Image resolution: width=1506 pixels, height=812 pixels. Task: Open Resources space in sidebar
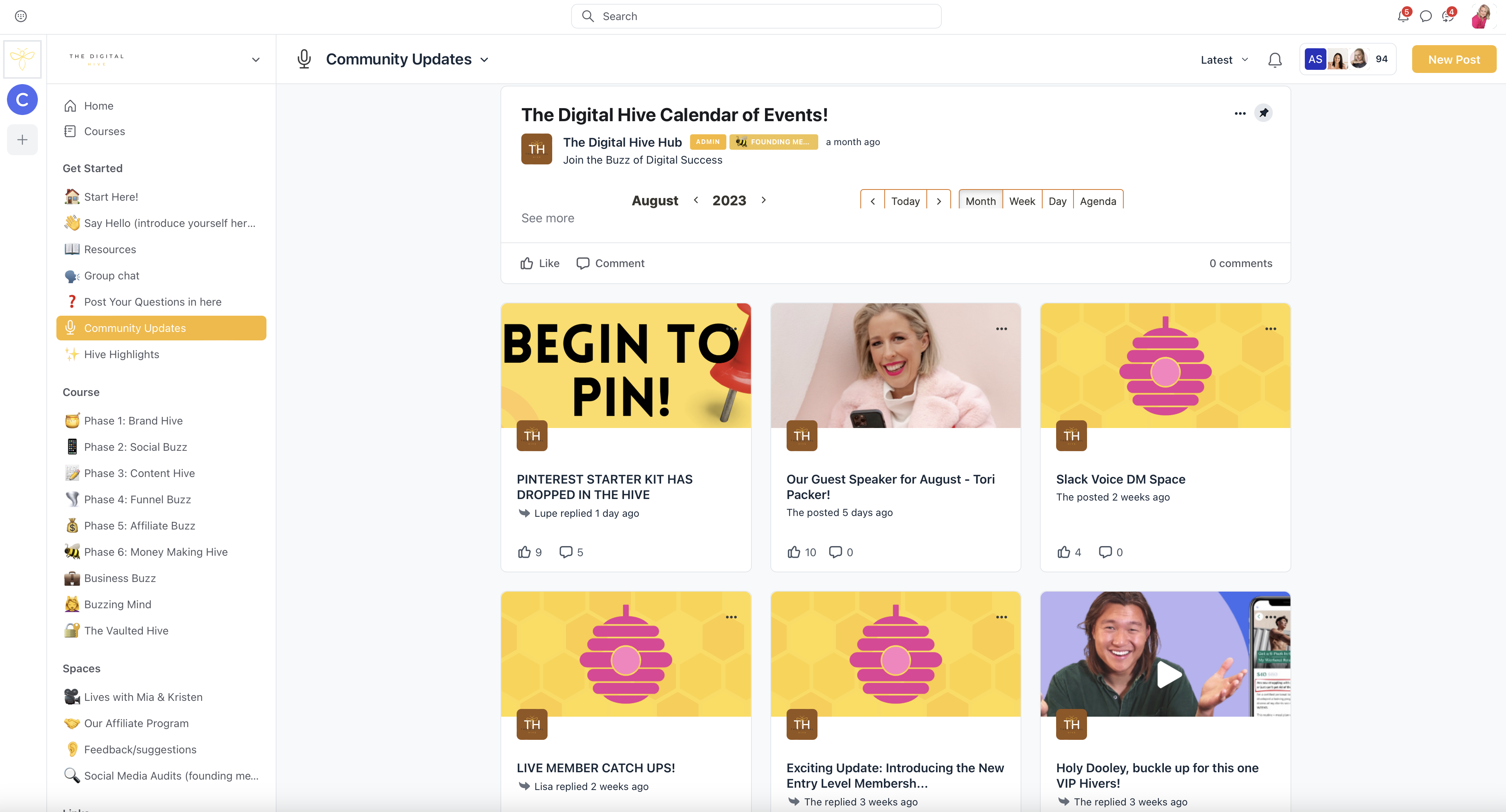[x=161, y=249]
